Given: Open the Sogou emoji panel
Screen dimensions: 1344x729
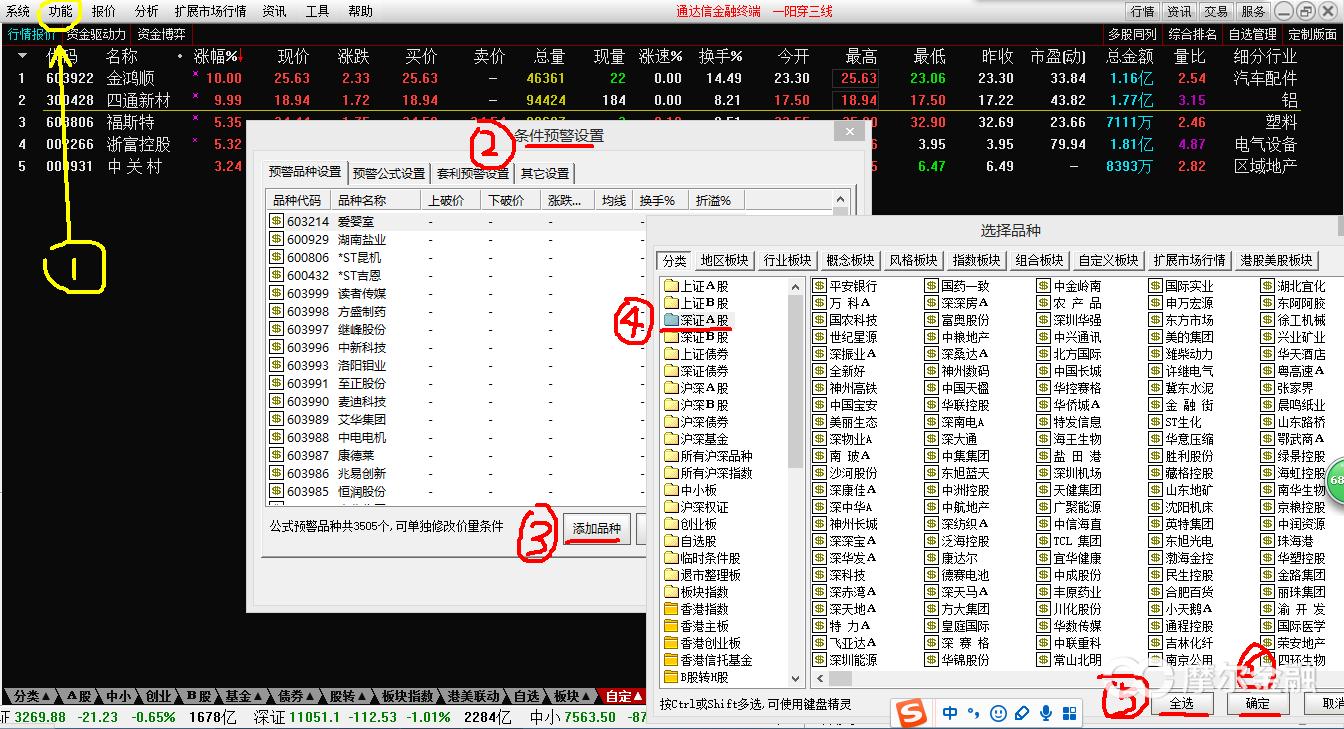Looking at the screenshot, I should [997, 713].
